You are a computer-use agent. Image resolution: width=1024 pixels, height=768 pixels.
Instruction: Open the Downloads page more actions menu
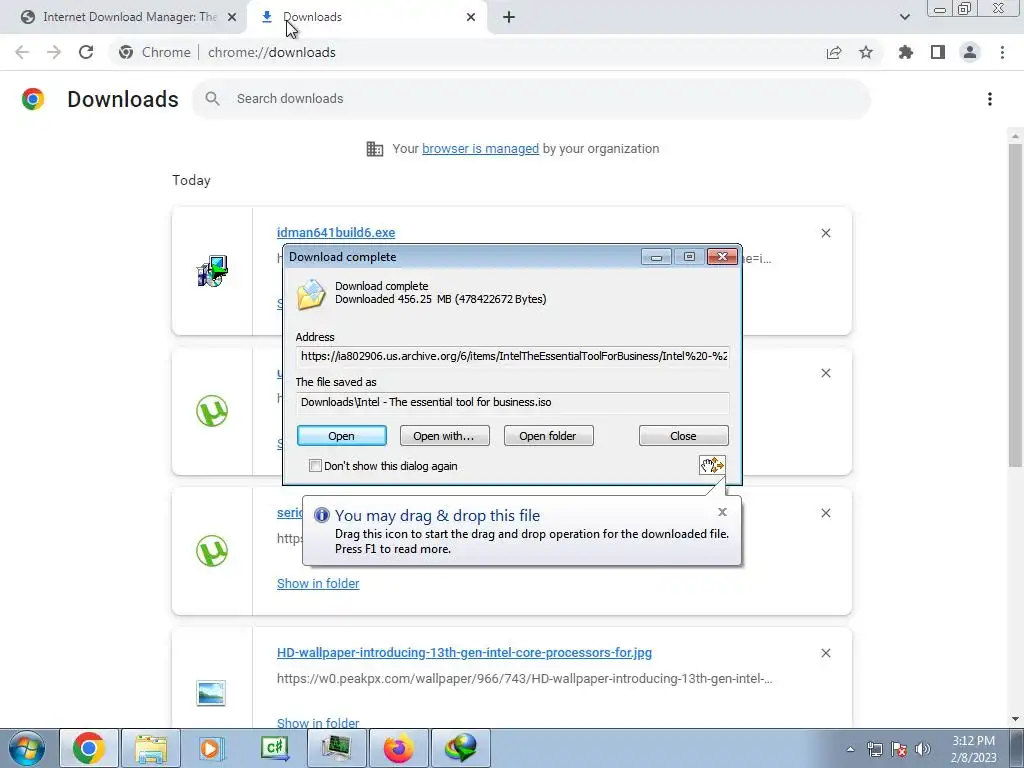[990, 99]
